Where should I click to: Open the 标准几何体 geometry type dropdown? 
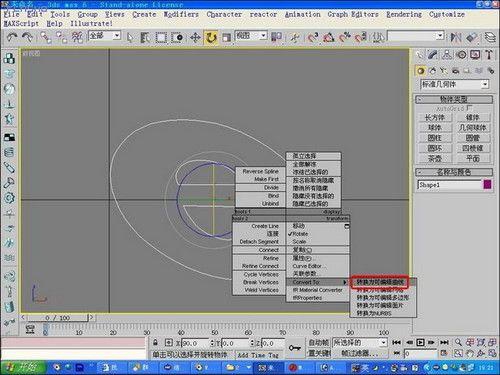point(455,84)
